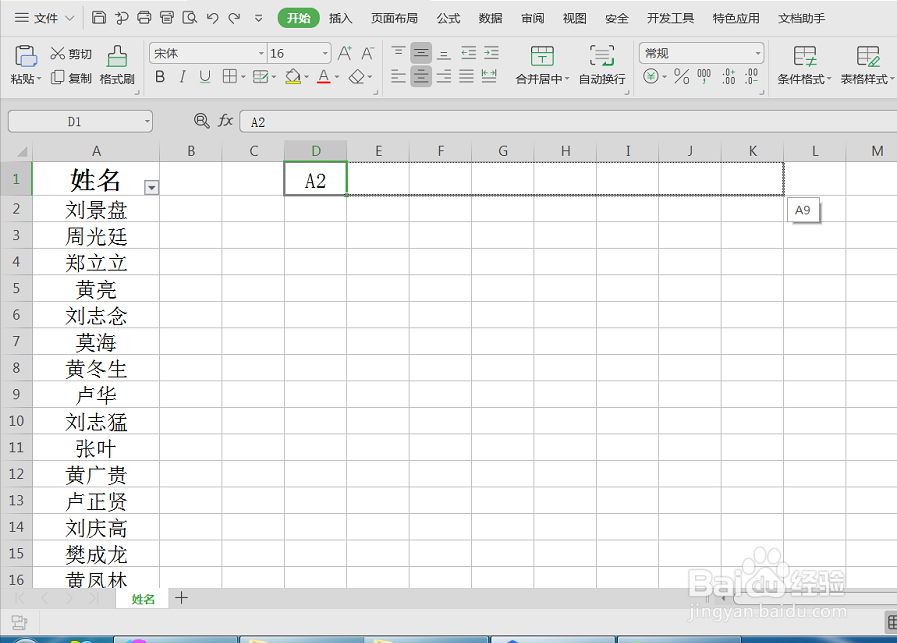The image size is (897, 643).
Task: Click 自动换行 wrap text button
Action: point(602,65)
